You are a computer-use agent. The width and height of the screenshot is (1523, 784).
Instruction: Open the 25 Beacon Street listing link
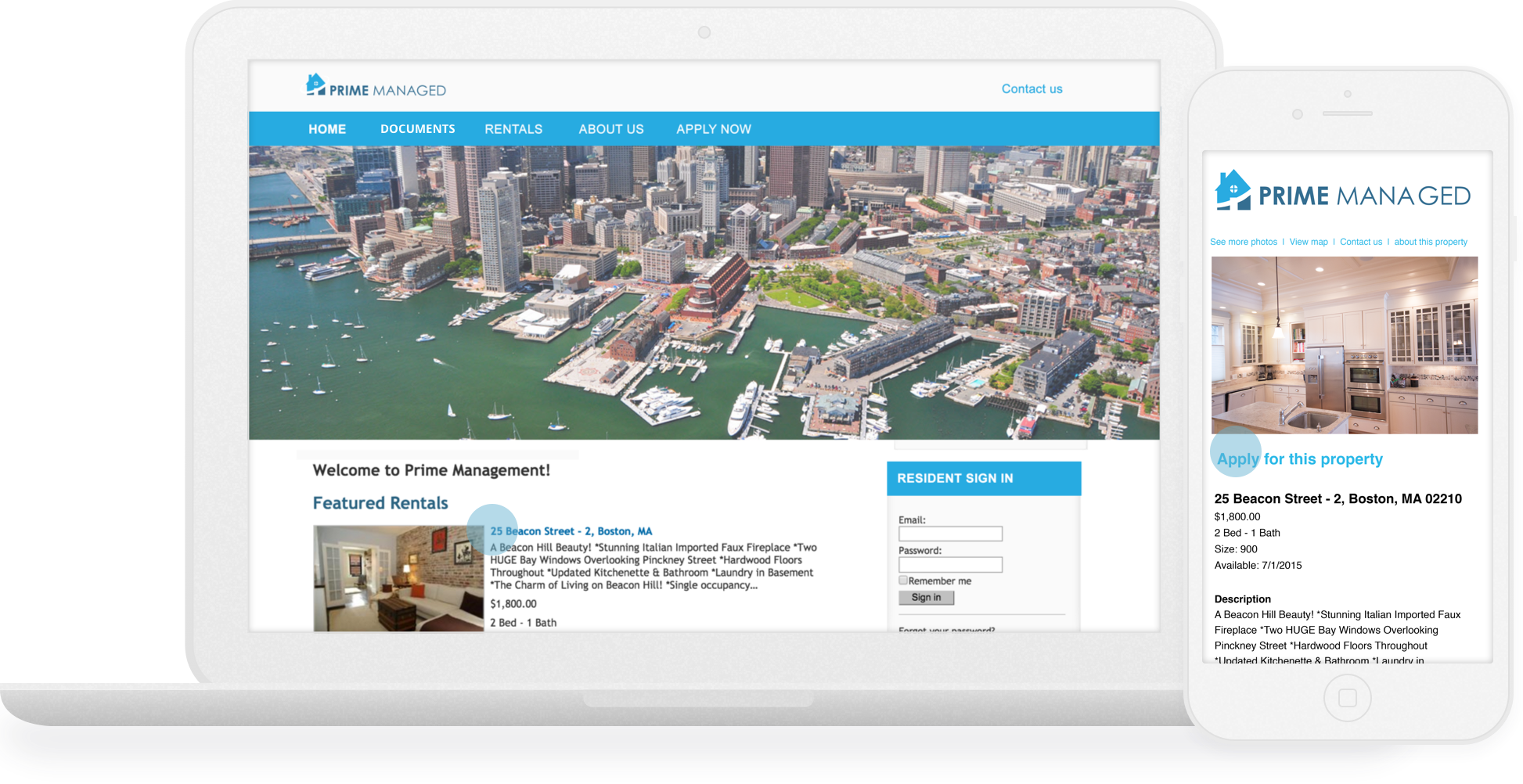click(571, 531)
